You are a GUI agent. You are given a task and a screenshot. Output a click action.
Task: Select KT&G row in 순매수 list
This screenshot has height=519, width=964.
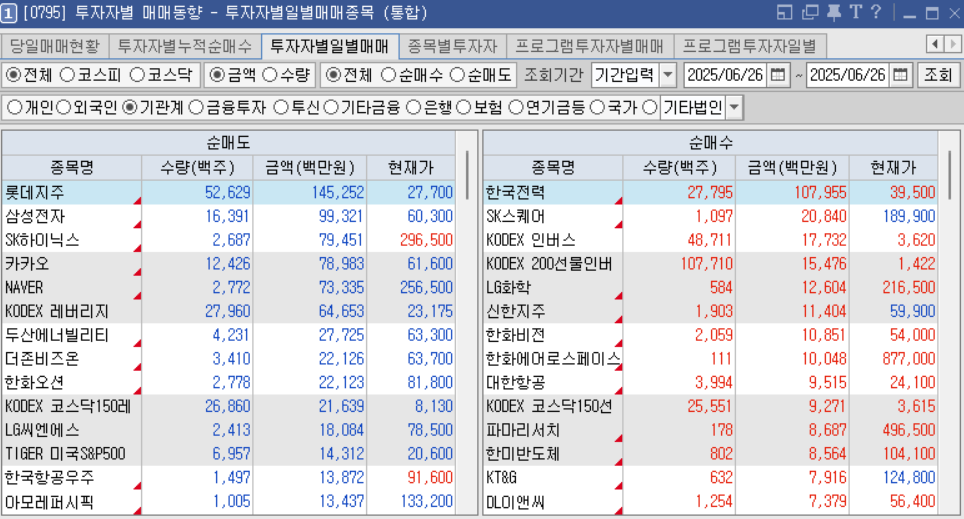710,478
